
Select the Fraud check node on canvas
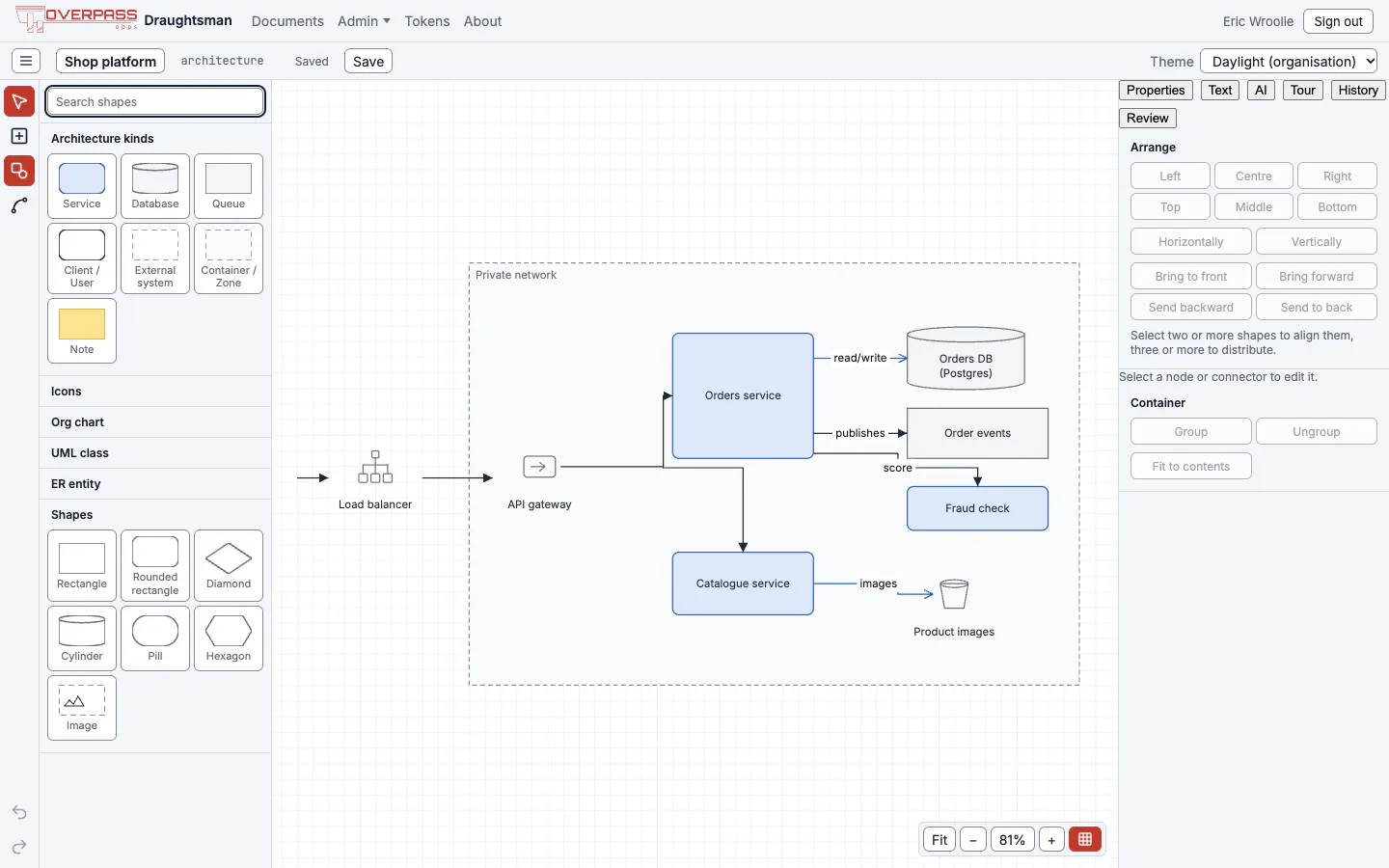977,508
